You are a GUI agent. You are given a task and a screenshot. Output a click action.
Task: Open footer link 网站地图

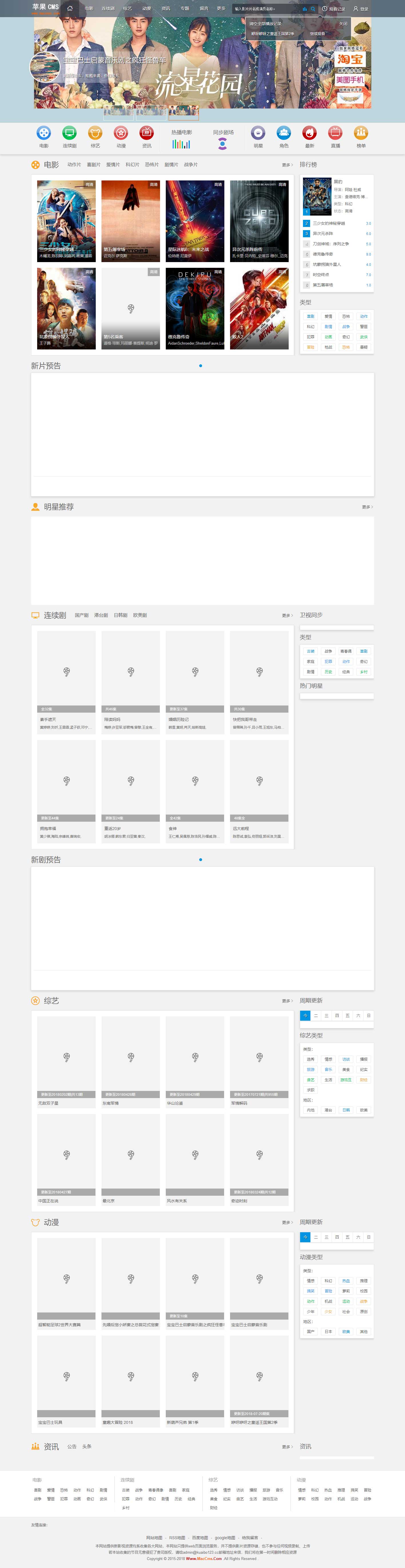[154, 1537]
